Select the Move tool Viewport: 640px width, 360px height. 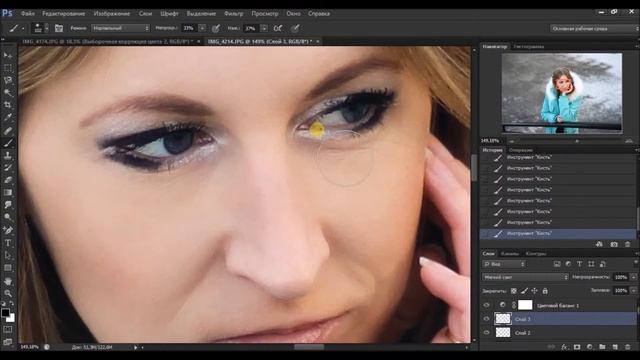click(8, 55)
